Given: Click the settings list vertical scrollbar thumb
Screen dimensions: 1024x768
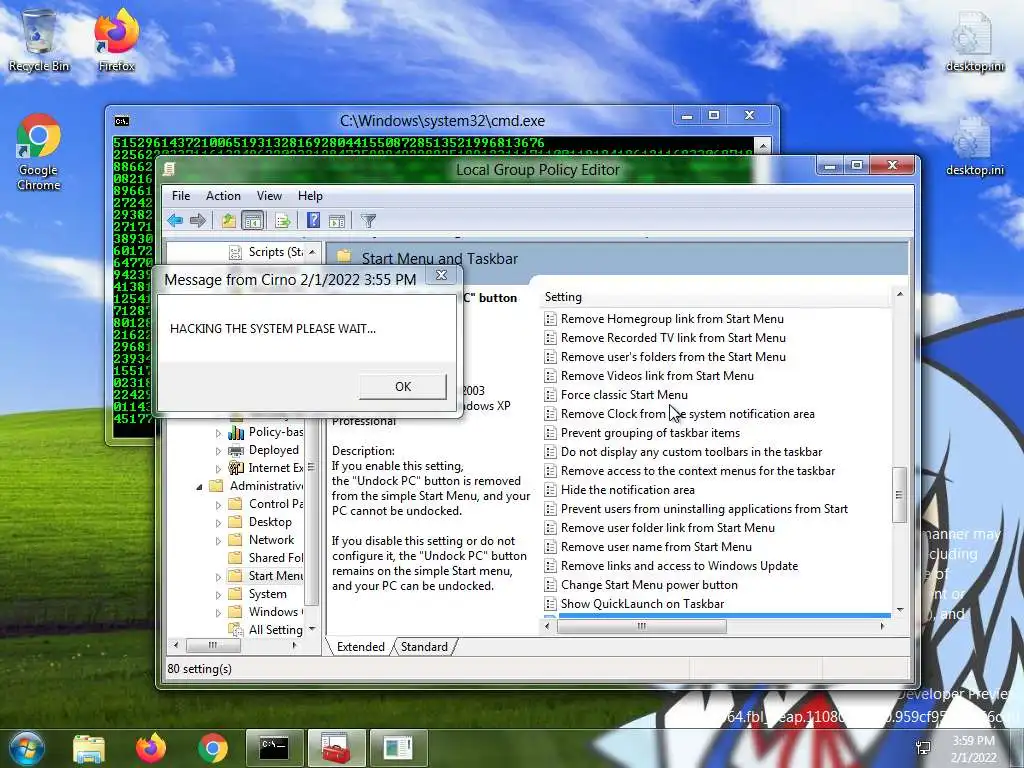Looking at the screenshot, I should pos(900,494).
